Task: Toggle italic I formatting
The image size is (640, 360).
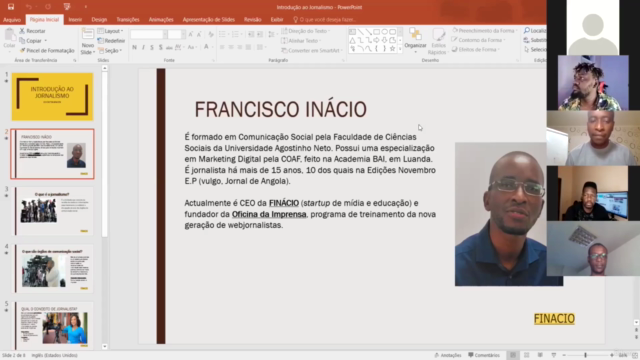Action: click(x=143, y=47)
